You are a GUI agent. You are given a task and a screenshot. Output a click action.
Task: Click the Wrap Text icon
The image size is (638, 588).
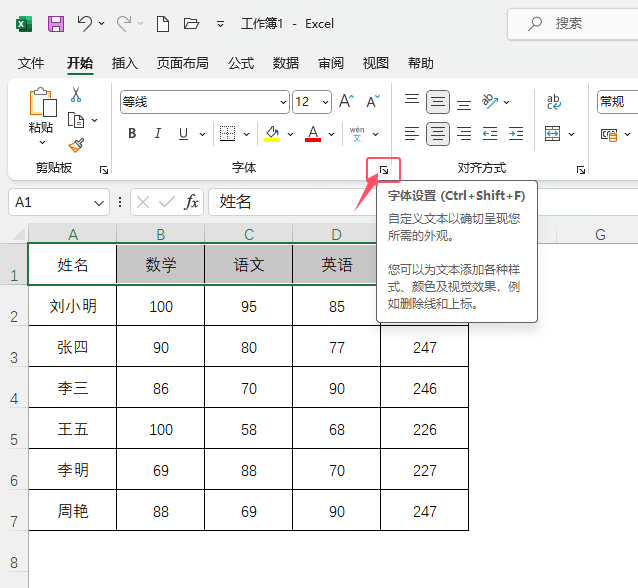pos(554,102)
